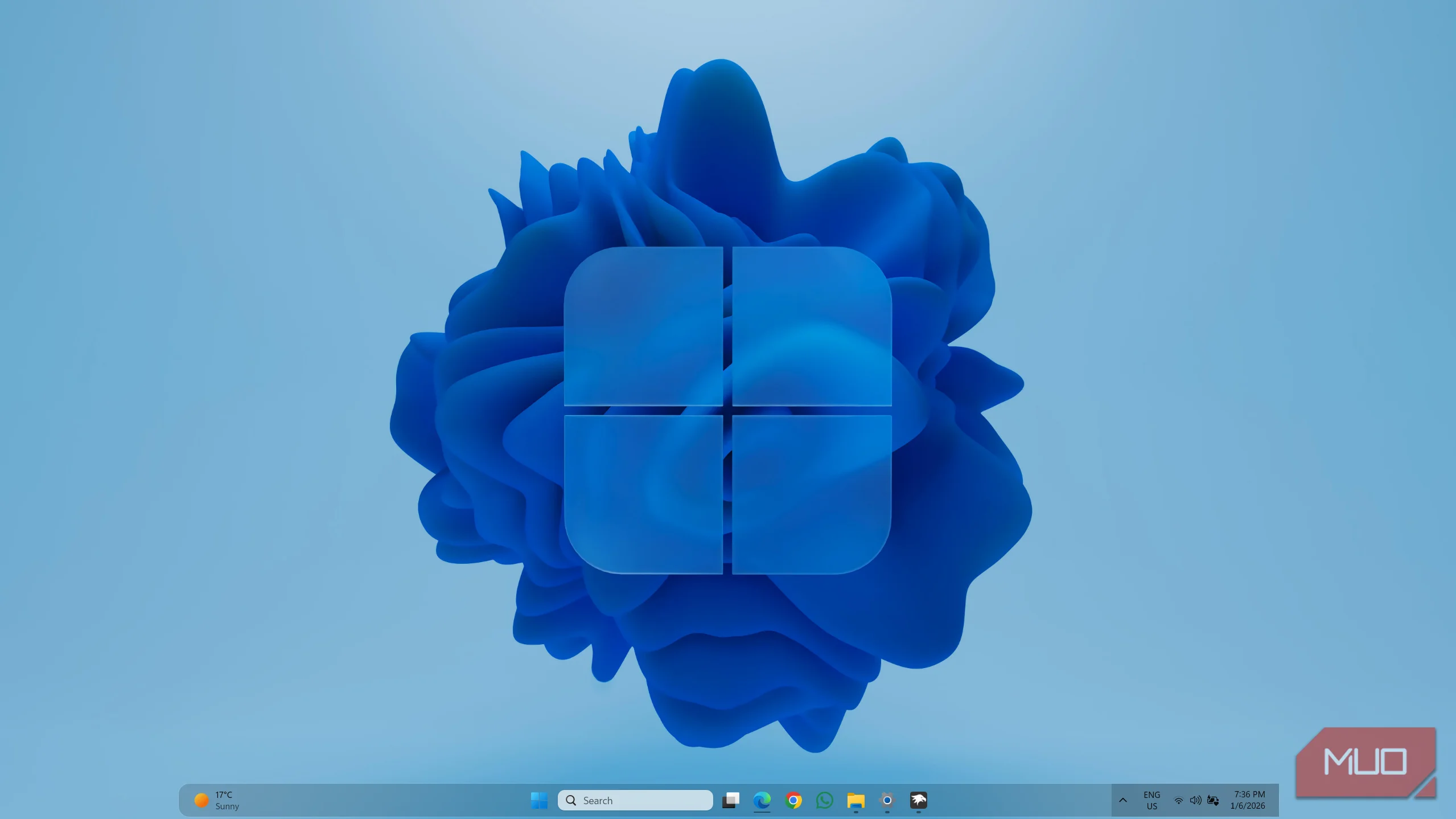Click the Wi-Fi status icon in system tray

(1179, 800)
